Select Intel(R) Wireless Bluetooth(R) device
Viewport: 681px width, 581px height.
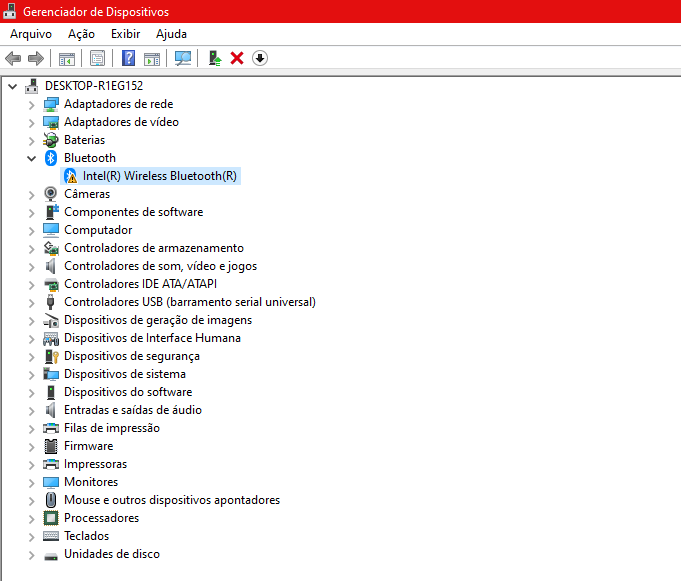[160, 176]
